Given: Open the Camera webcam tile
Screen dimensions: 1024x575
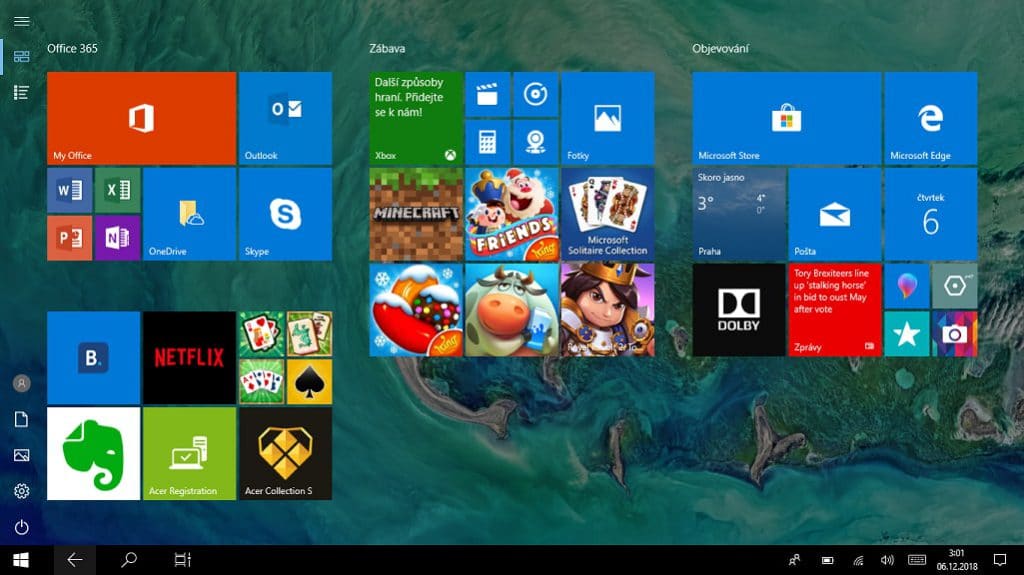Looking at the screenshot, I should (x=536, y=142).
